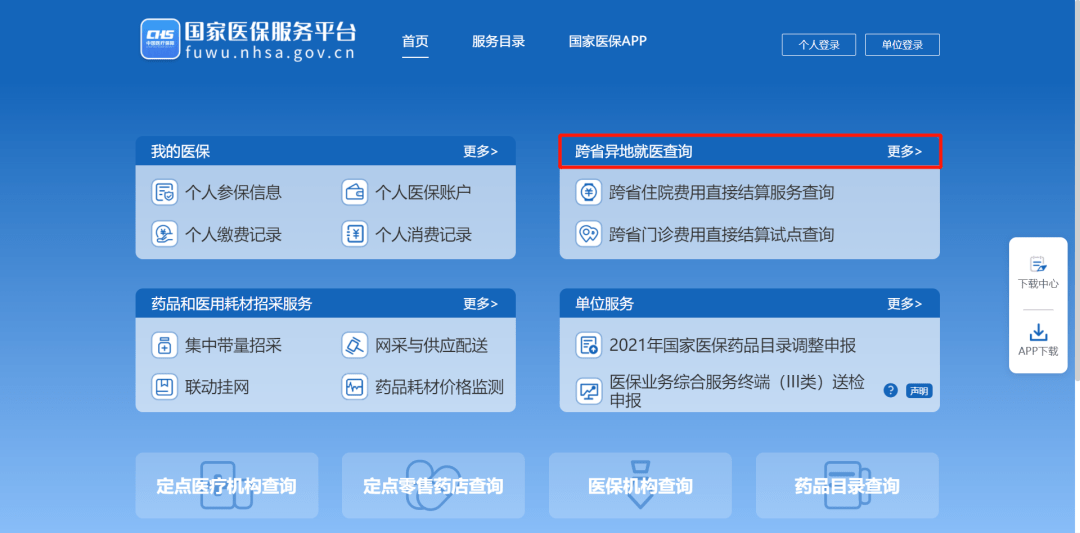Image resolution: width=1080 pixels, height=533 pixels.
Task: Open the 定点医疗机构查询 card
Action: [x=227, y=485]
